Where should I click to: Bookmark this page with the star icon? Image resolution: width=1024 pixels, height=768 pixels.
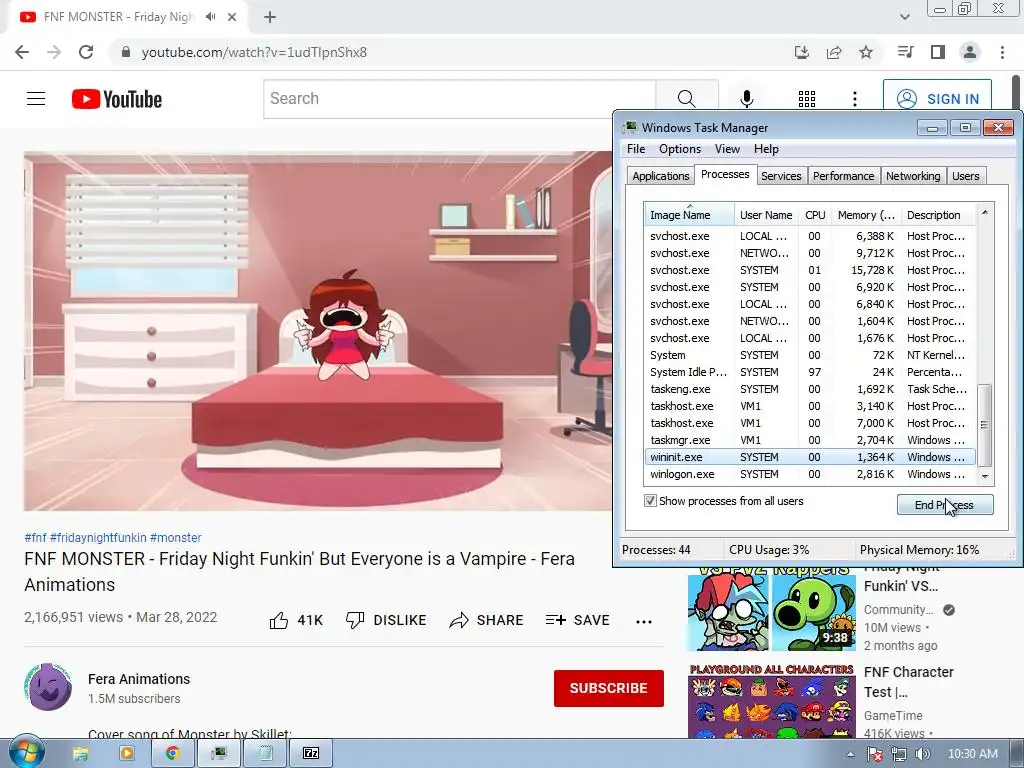pyautogui.click(x=866, y=52)
